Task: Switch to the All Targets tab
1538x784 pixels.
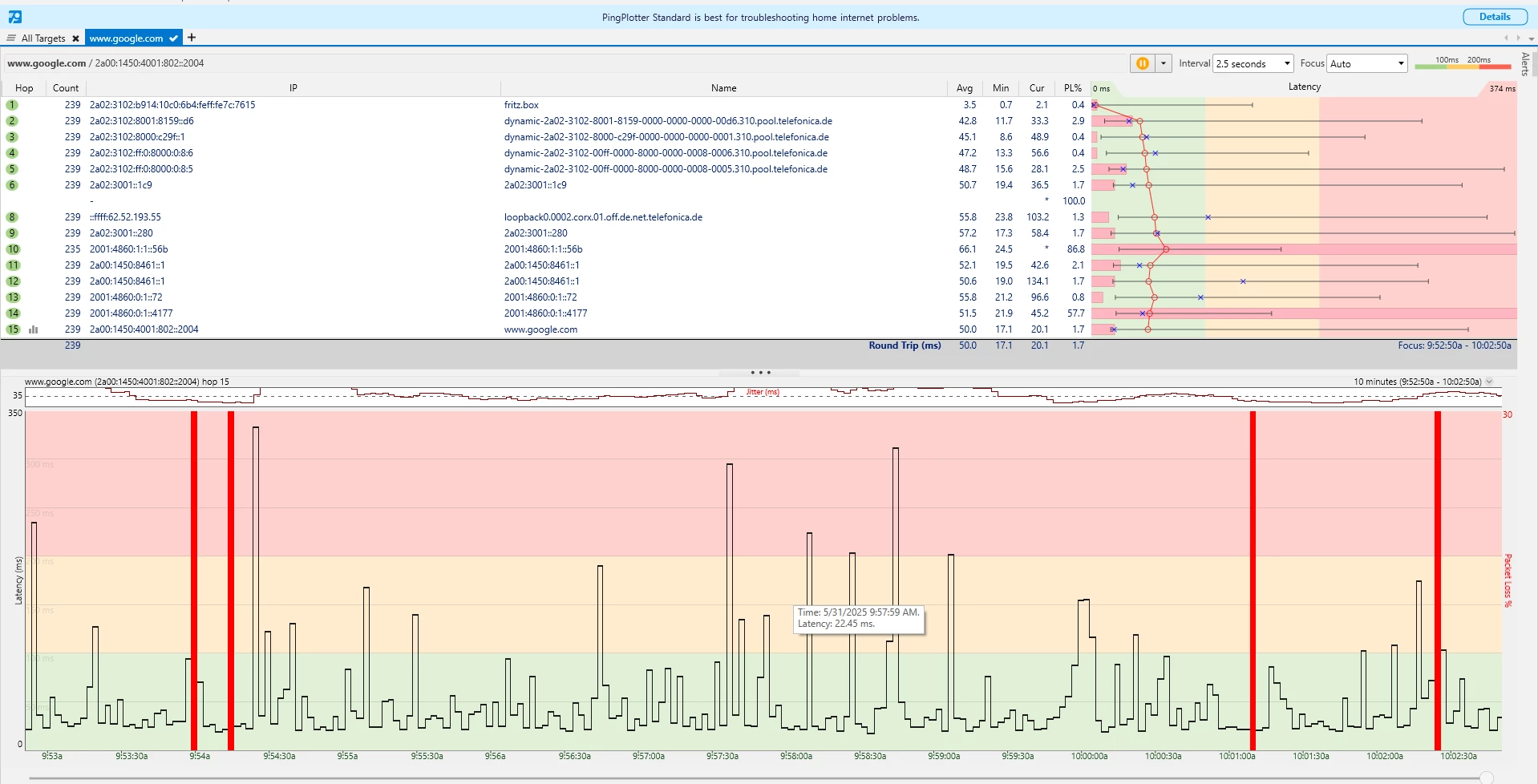Action: click(x=43, y=38)
